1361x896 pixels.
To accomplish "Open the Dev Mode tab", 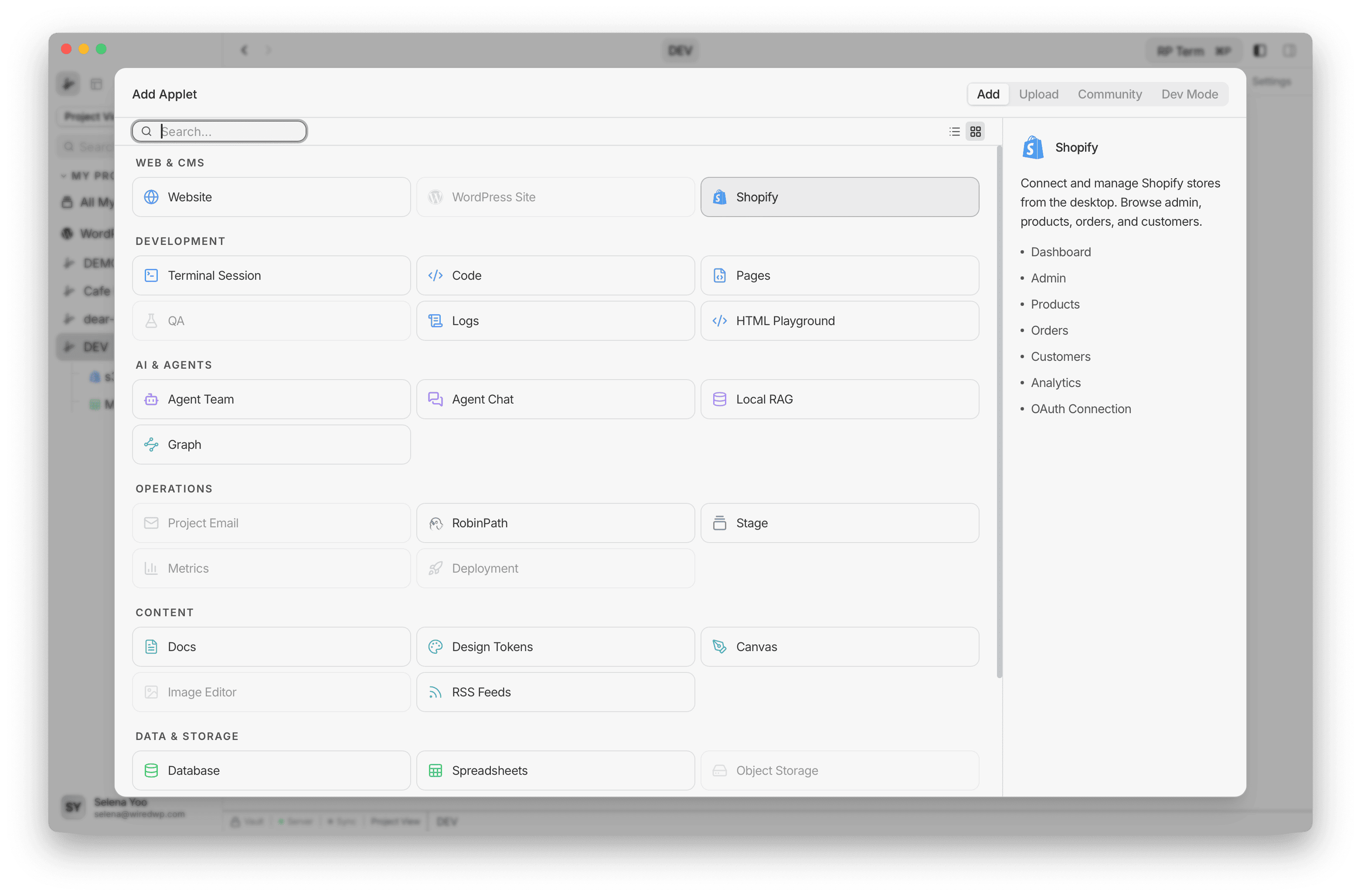I will 1189,94.
